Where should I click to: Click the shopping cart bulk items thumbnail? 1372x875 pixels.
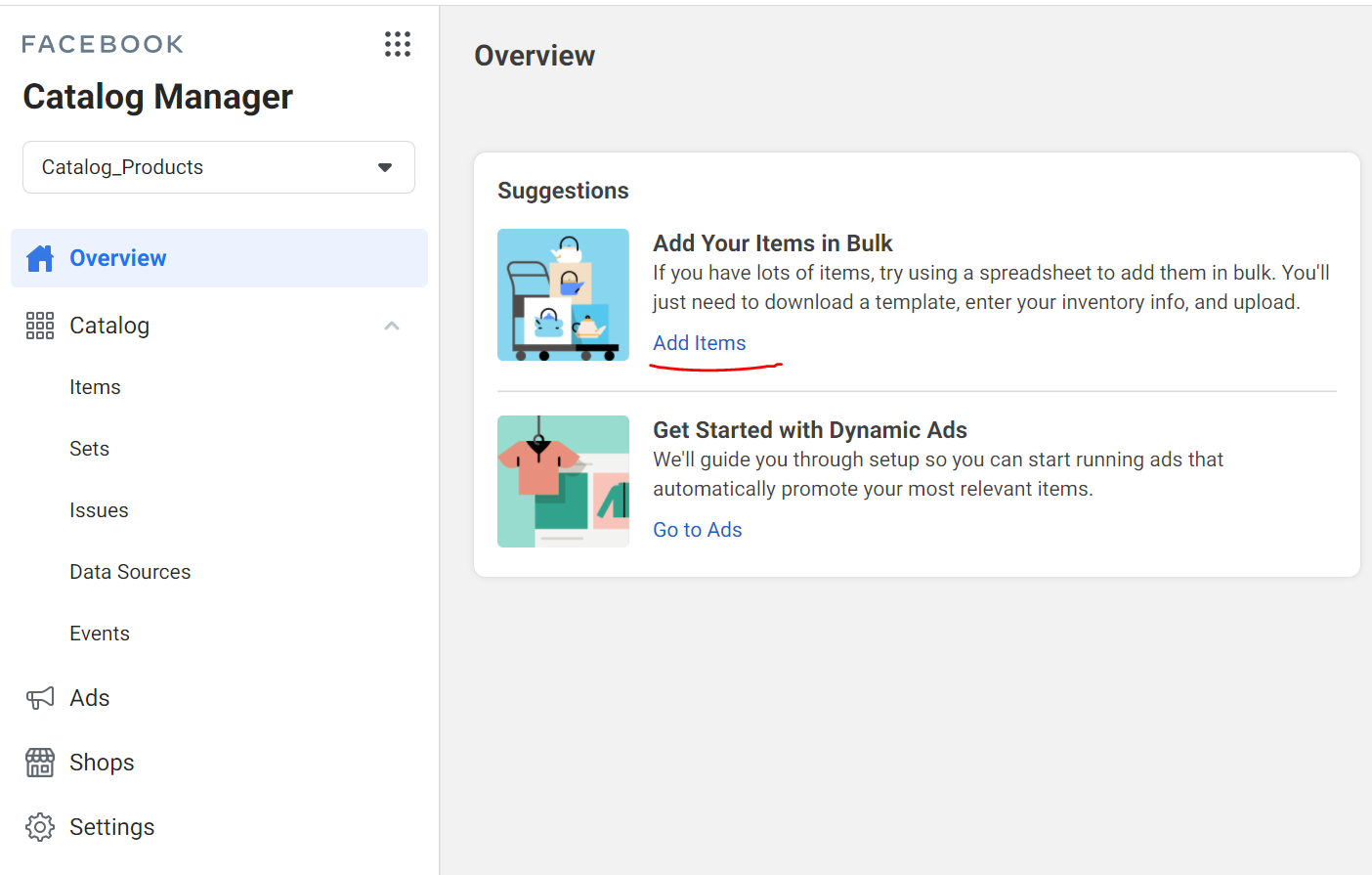pyautogui.click(x=563, y=294)
